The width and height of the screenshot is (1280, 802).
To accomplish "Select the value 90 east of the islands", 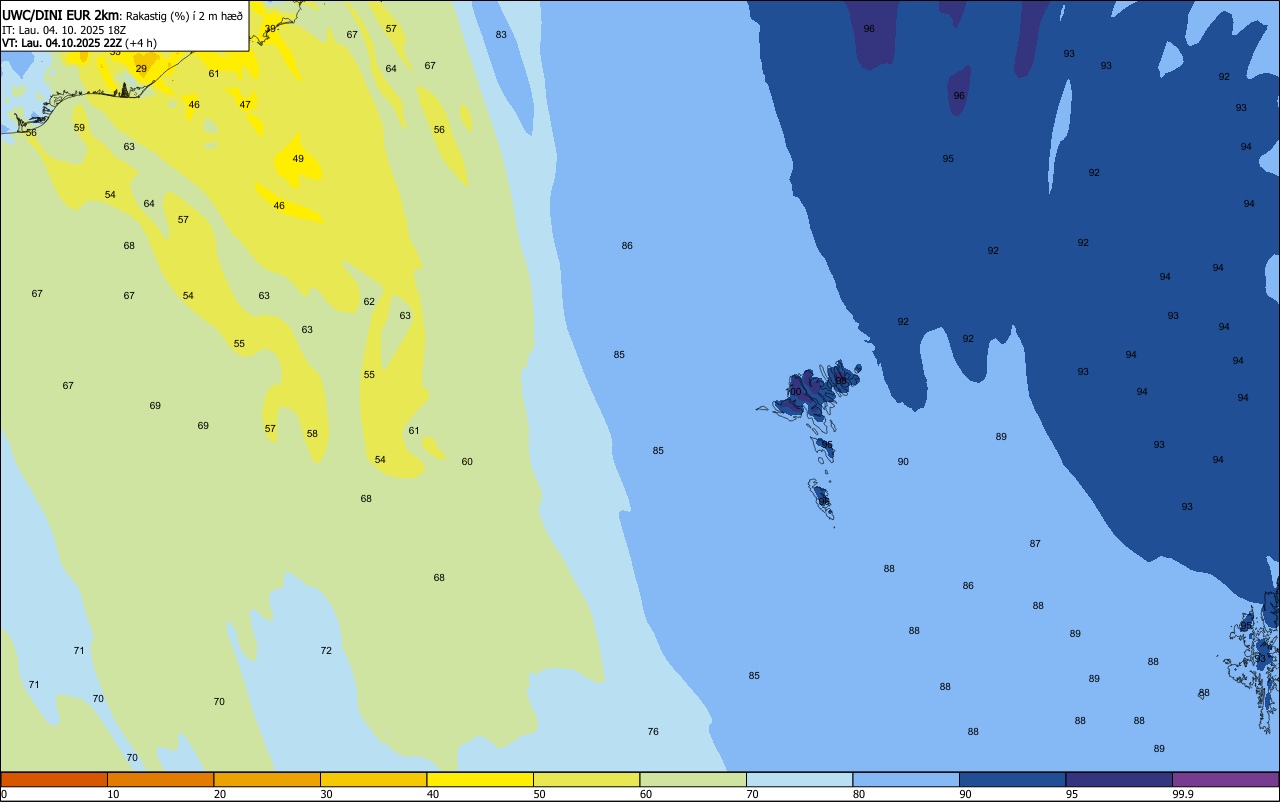I will [x=903, y=462].
